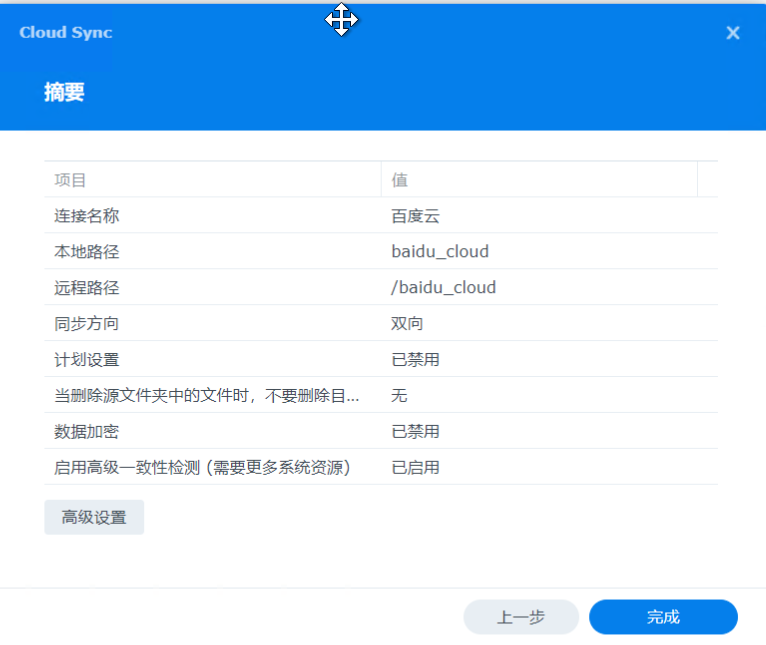The height and width of the screenshot is (645, 766).
Task: Select the 无 value in the table
Action: pos(399,395)
